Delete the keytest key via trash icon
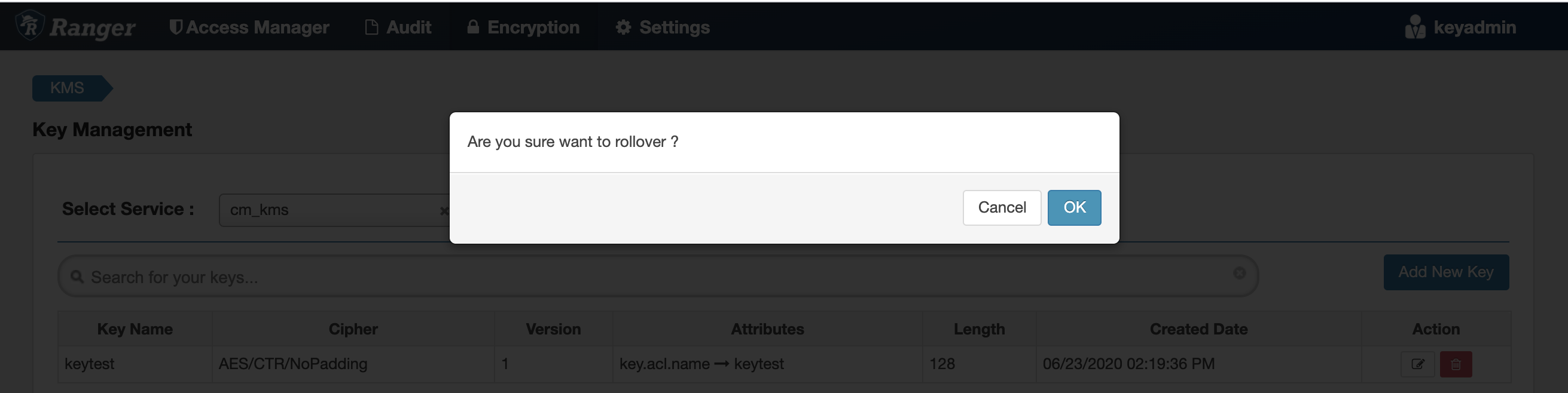 click(x=1456, y=364)
